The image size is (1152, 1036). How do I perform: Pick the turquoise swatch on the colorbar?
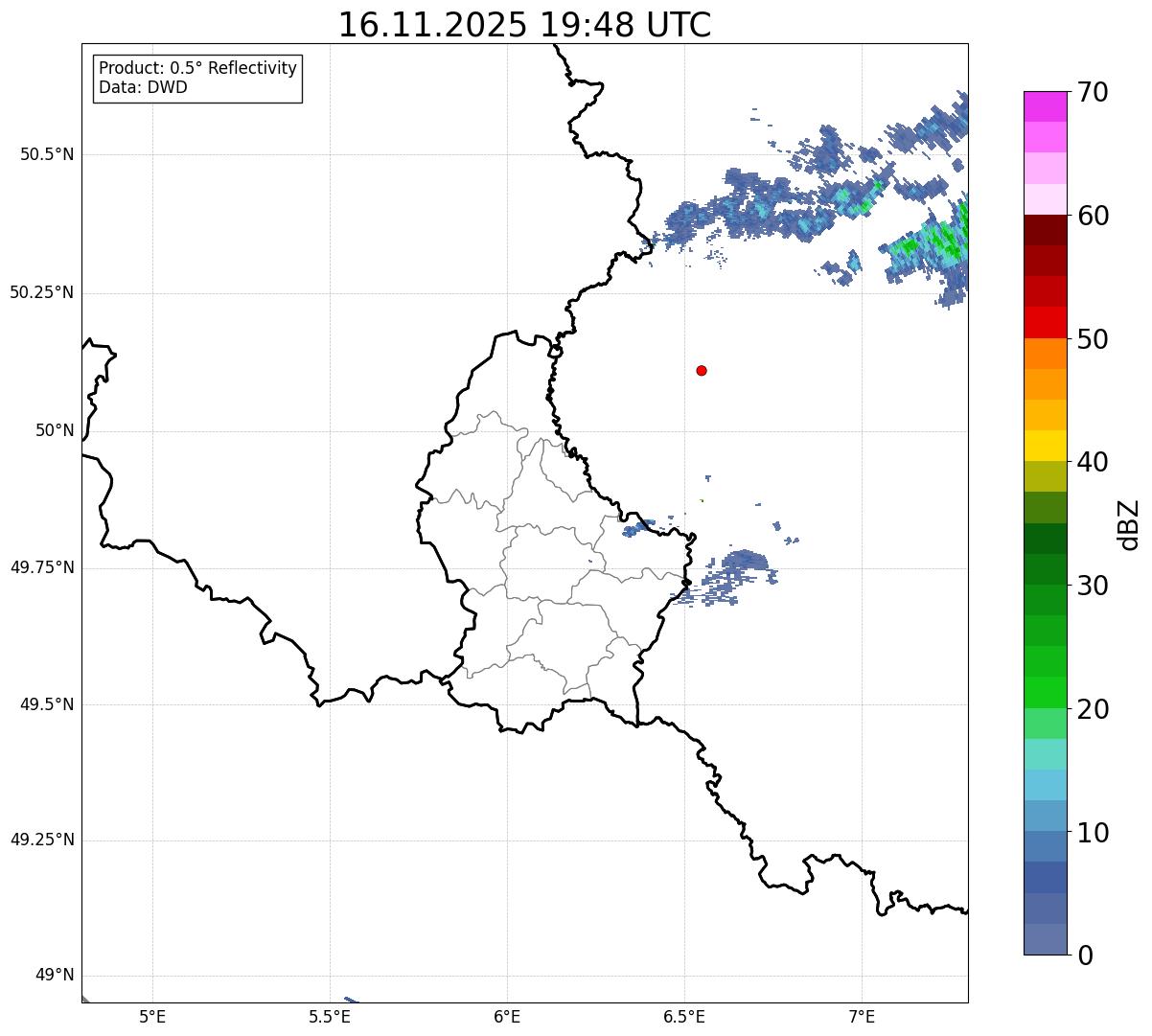1046,754
